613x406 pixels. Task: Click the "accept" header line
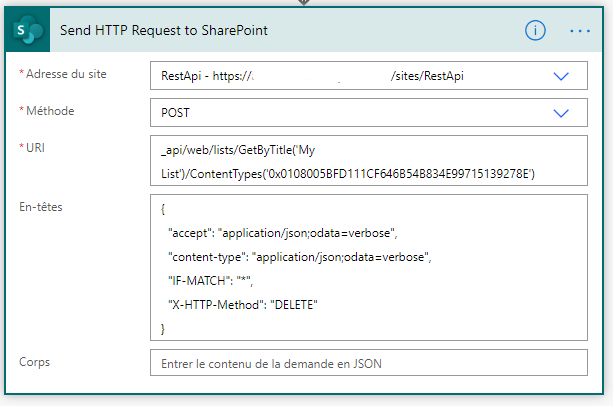pos(283,233)
